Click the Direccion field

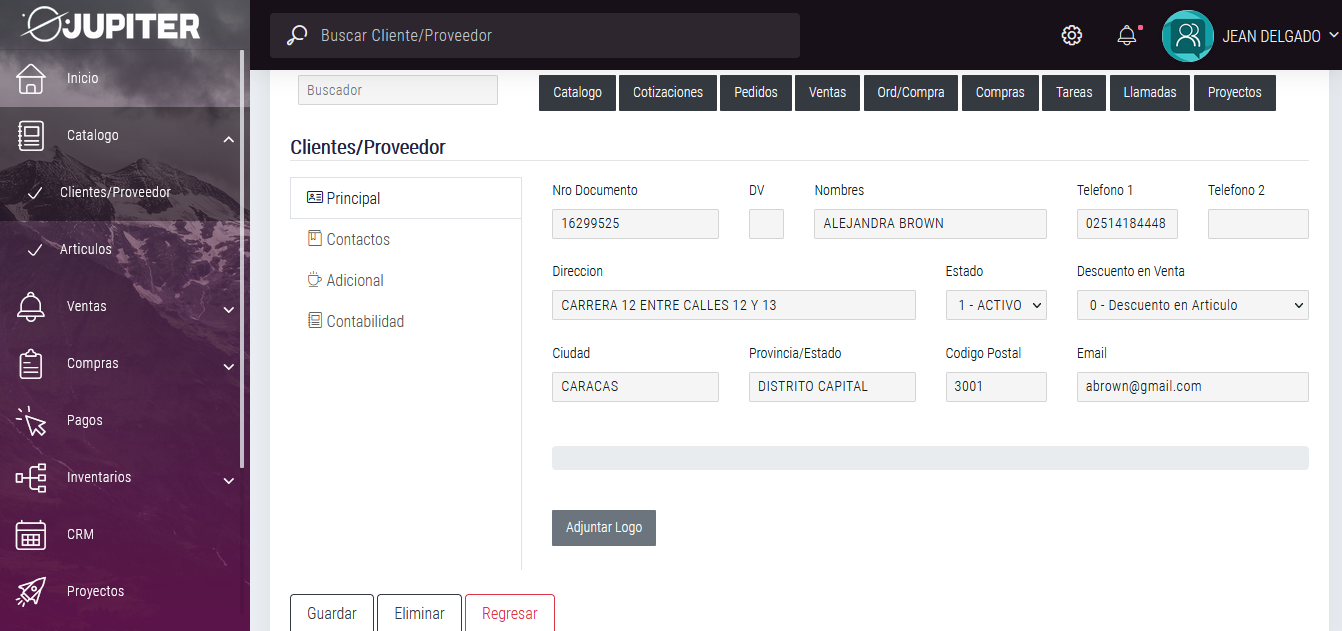pos(734,305)
